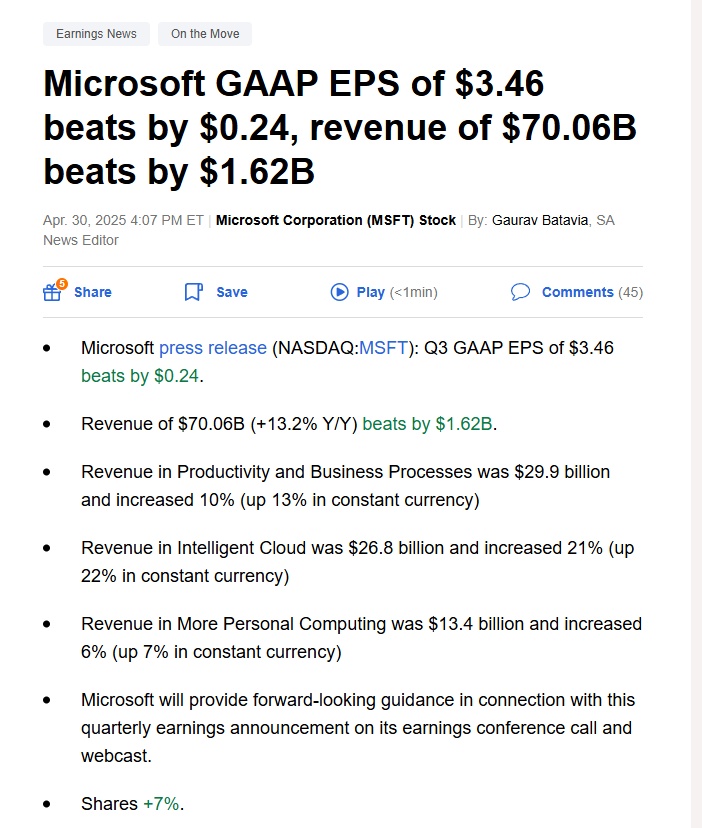Click the green 'beats by $0.24' link
This screenshot has width=702, height=828.
click(x=140, y=376)
